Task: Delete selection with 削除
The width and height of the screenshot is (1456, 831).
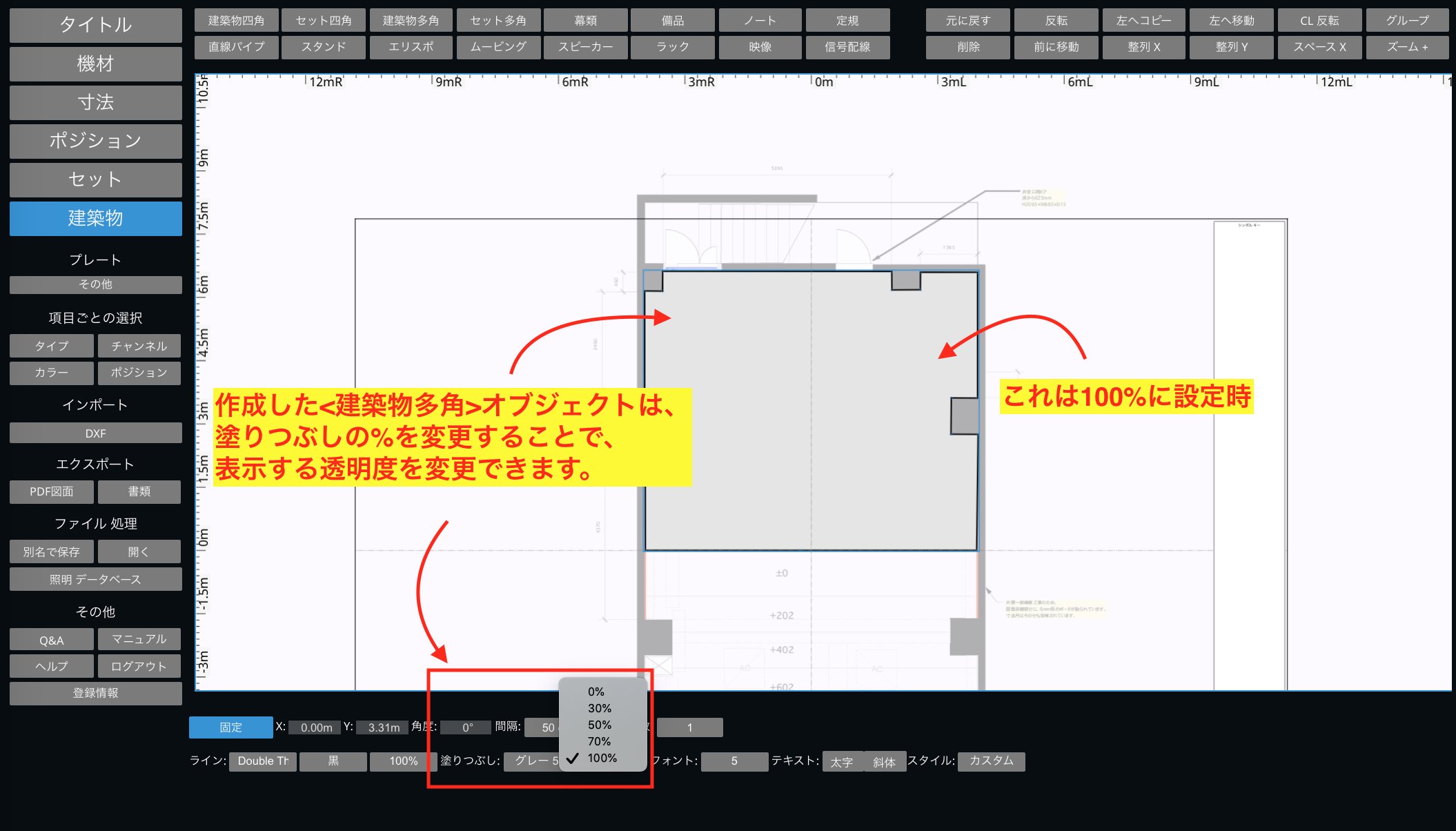Action: [x=968, y=47]
